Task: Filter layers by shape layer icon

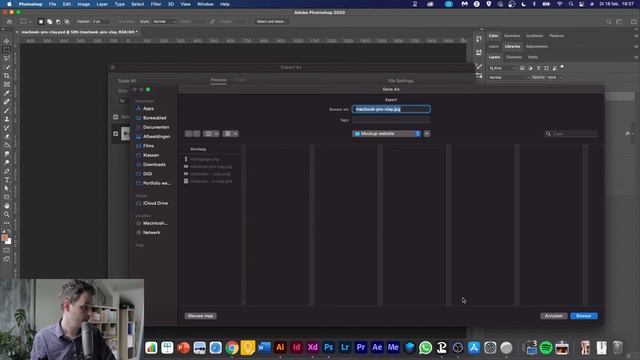Action: (547, 68)
